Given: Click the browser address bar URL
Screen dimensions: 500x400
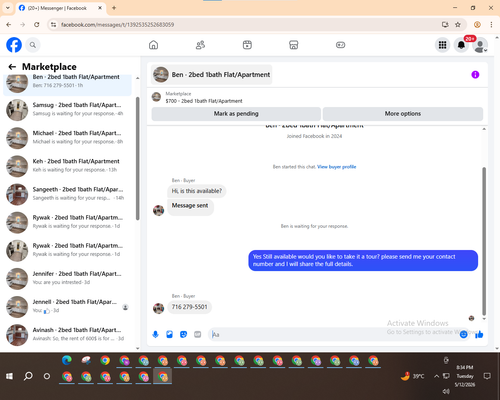Looking at the screenshot, I should 117,25.
